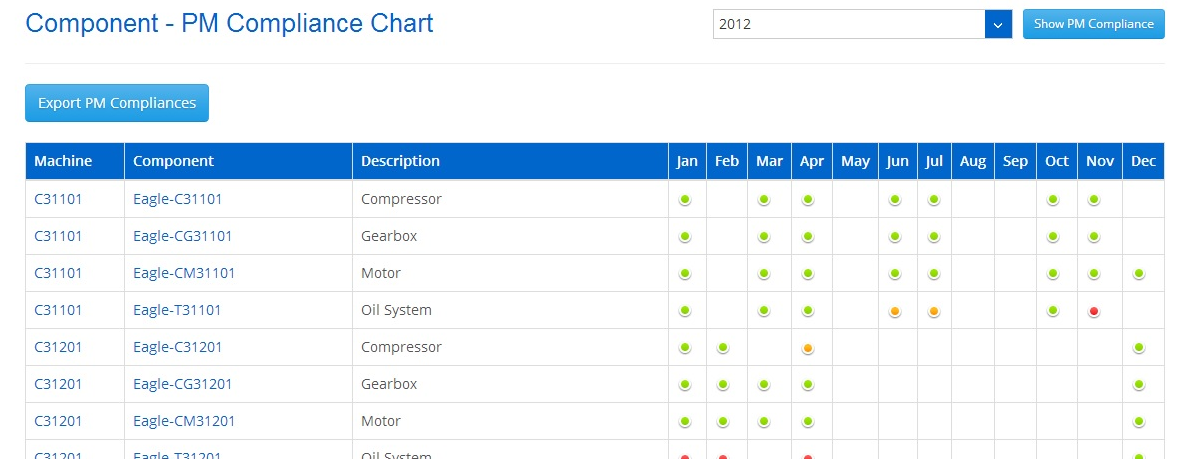Click the green Dec dot for Eagle-CM31101
Screen dimensions: 1177x459
(x=1138, y=274)
